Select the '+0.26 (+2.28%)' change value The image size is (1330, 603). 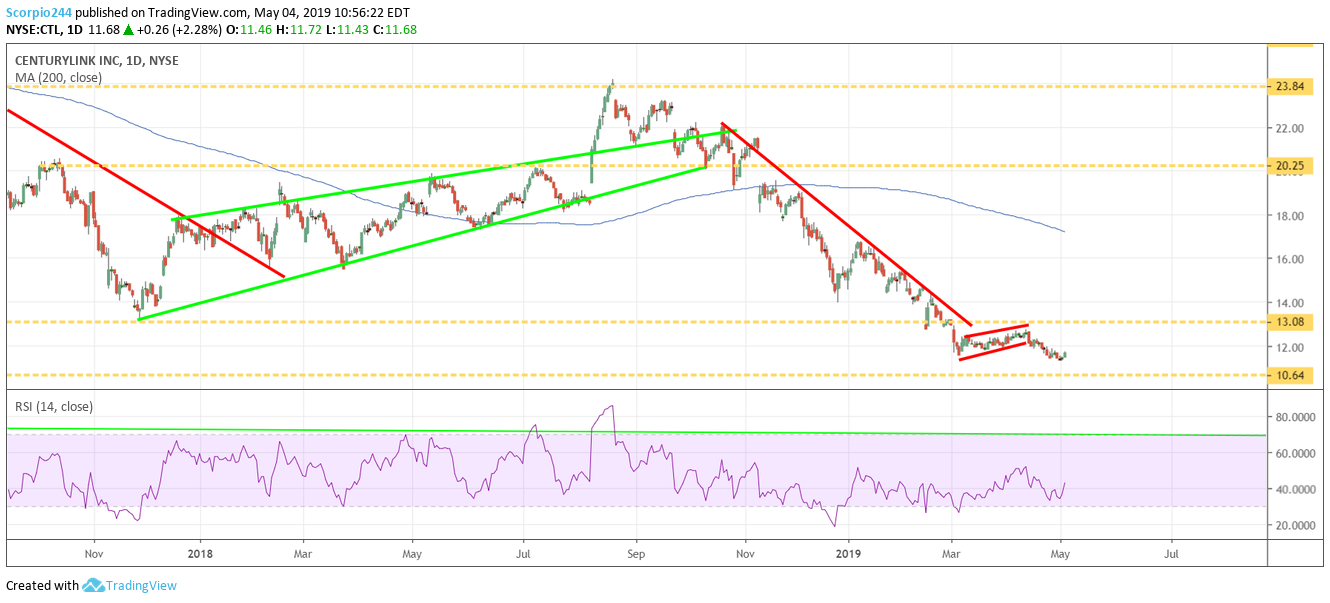click(x=180, y=30)
